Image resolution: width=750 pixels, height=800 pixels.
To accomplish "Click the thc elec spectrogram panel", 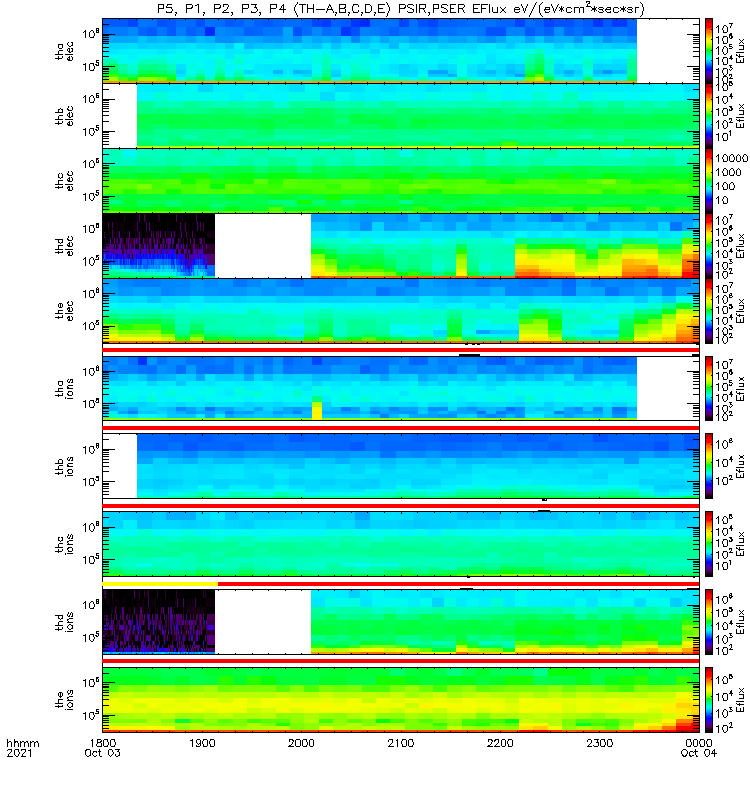I will (401, 181).
